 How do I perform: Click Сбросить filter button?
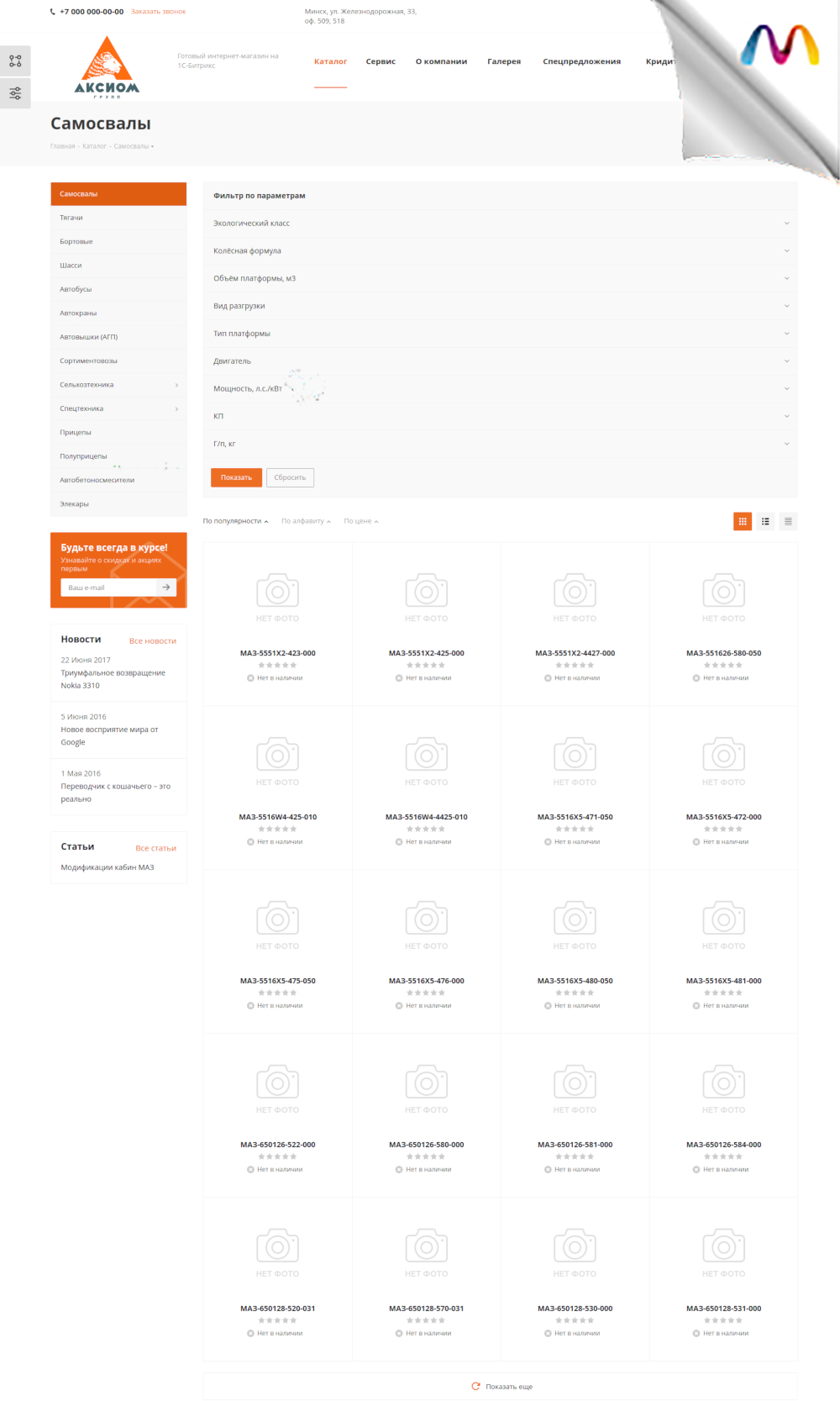click(x=290, y=477)
